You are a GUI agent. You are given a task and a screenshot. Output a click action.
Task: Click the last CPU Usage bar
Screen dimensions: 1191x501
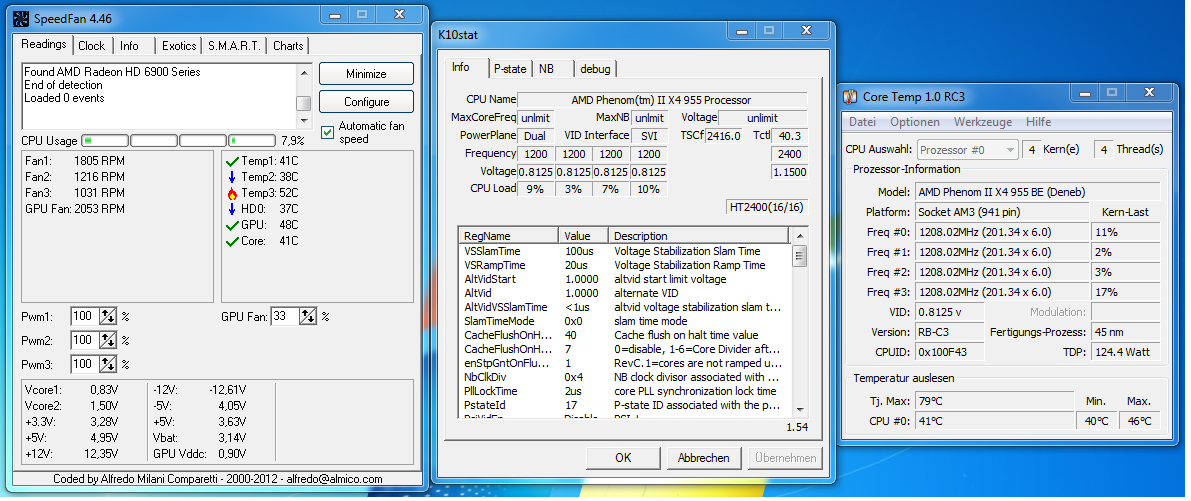251,140
